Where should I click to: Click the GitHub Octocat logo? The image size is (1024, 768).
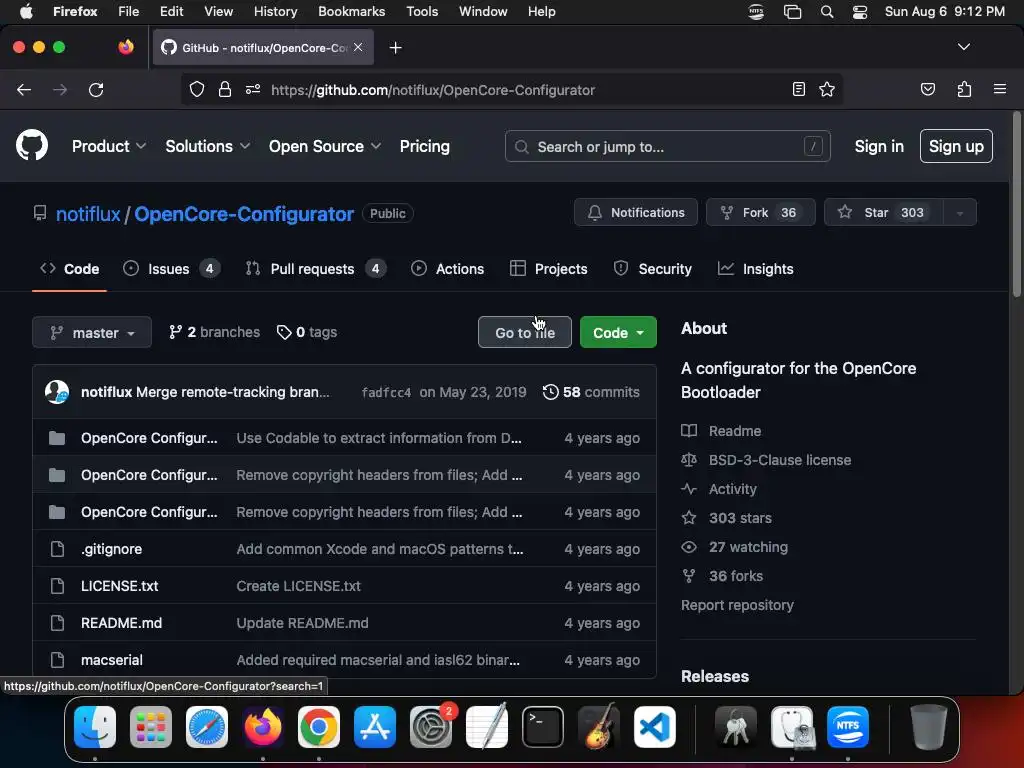coord(32,145)
